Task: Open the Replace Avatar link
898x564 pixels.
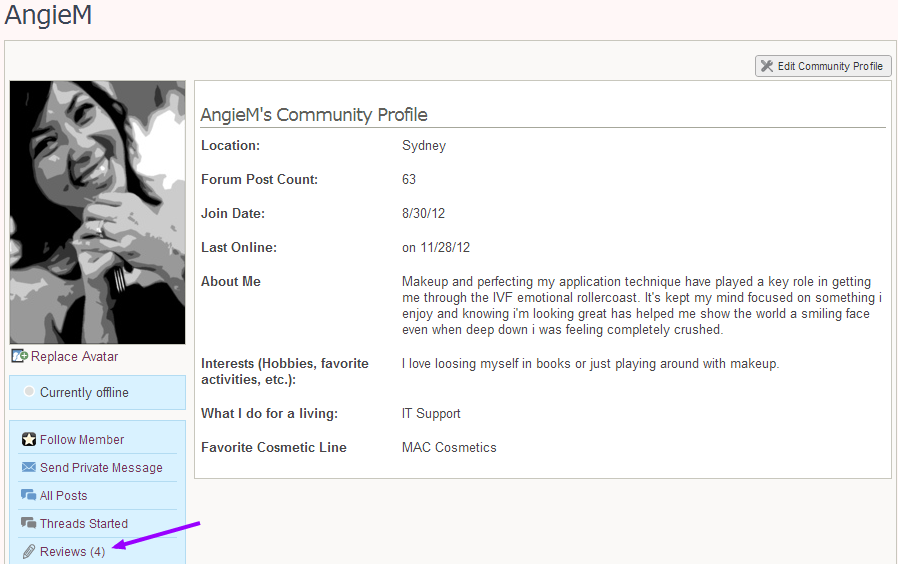Action: (x=74, y=356)
